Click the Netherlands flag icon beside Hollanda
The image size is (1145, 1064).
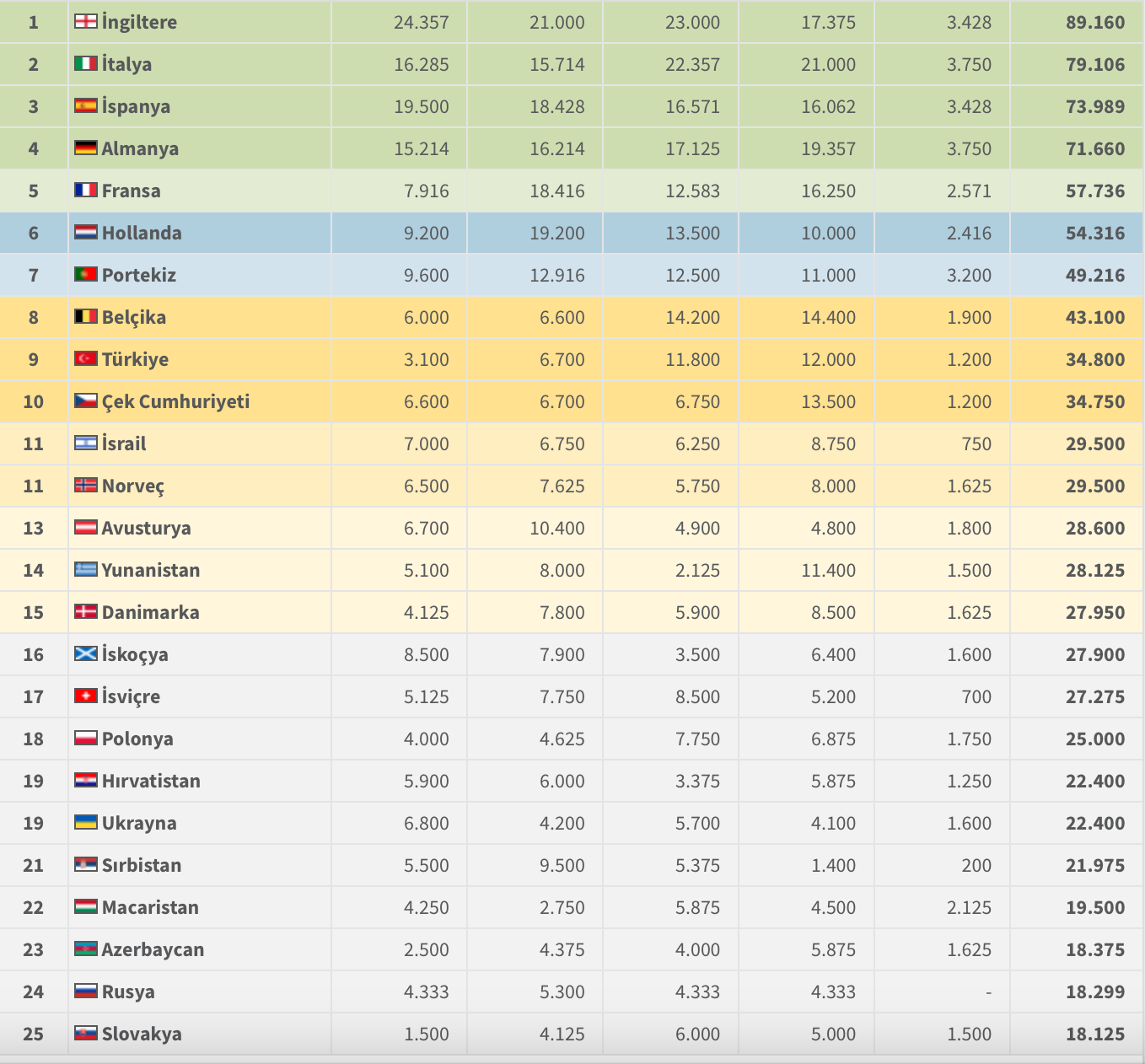[x=85, y=231]
